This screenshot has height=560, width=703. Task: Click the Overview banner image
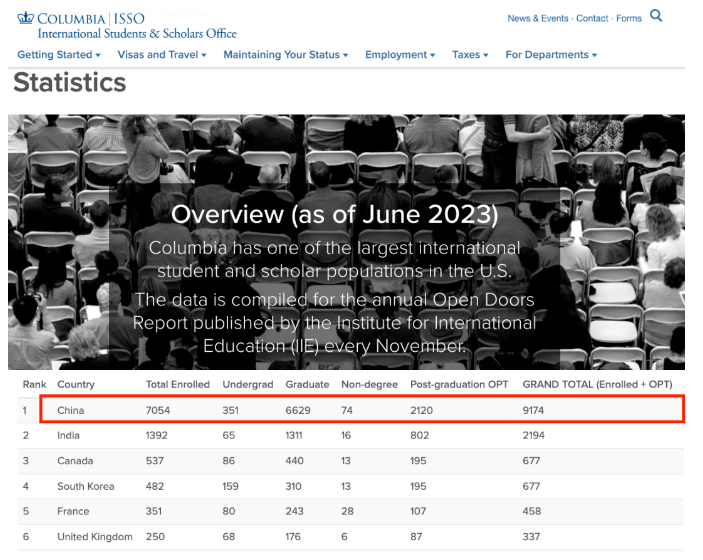346,242
